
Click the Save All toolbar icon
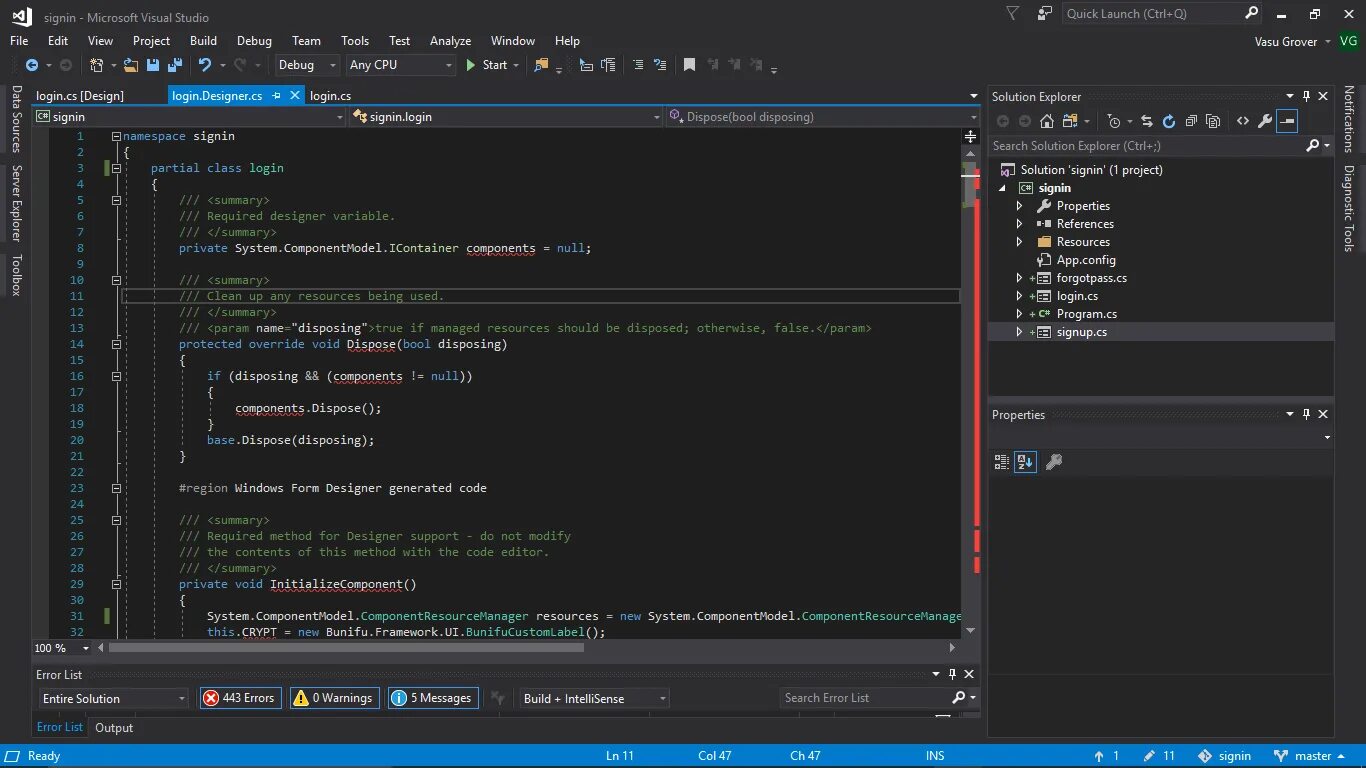(175, 65)
